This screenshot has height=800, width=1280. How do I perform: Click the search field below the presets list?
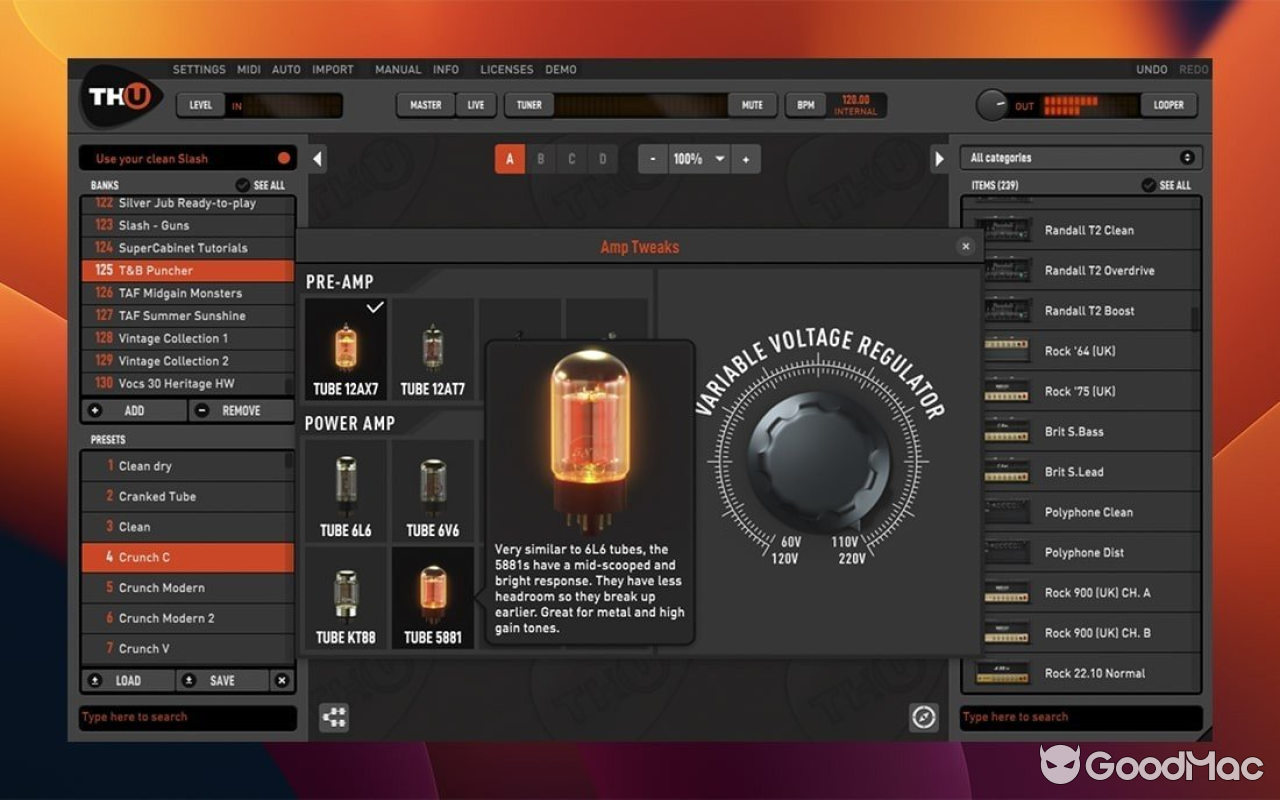[187, 716]
